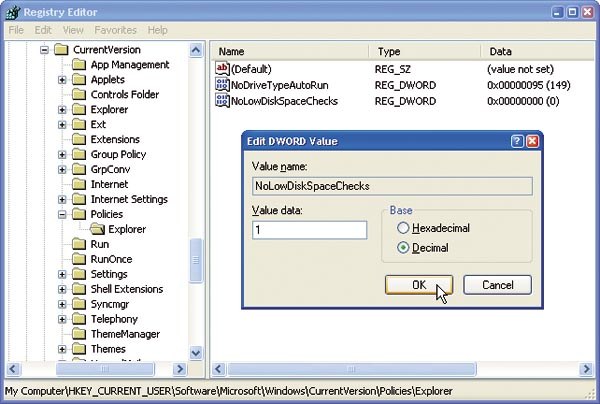Click the NoLowDiskSpaceChecks DWORD value icon
This screenshot has width=600, height=404.
pos(222,101)
